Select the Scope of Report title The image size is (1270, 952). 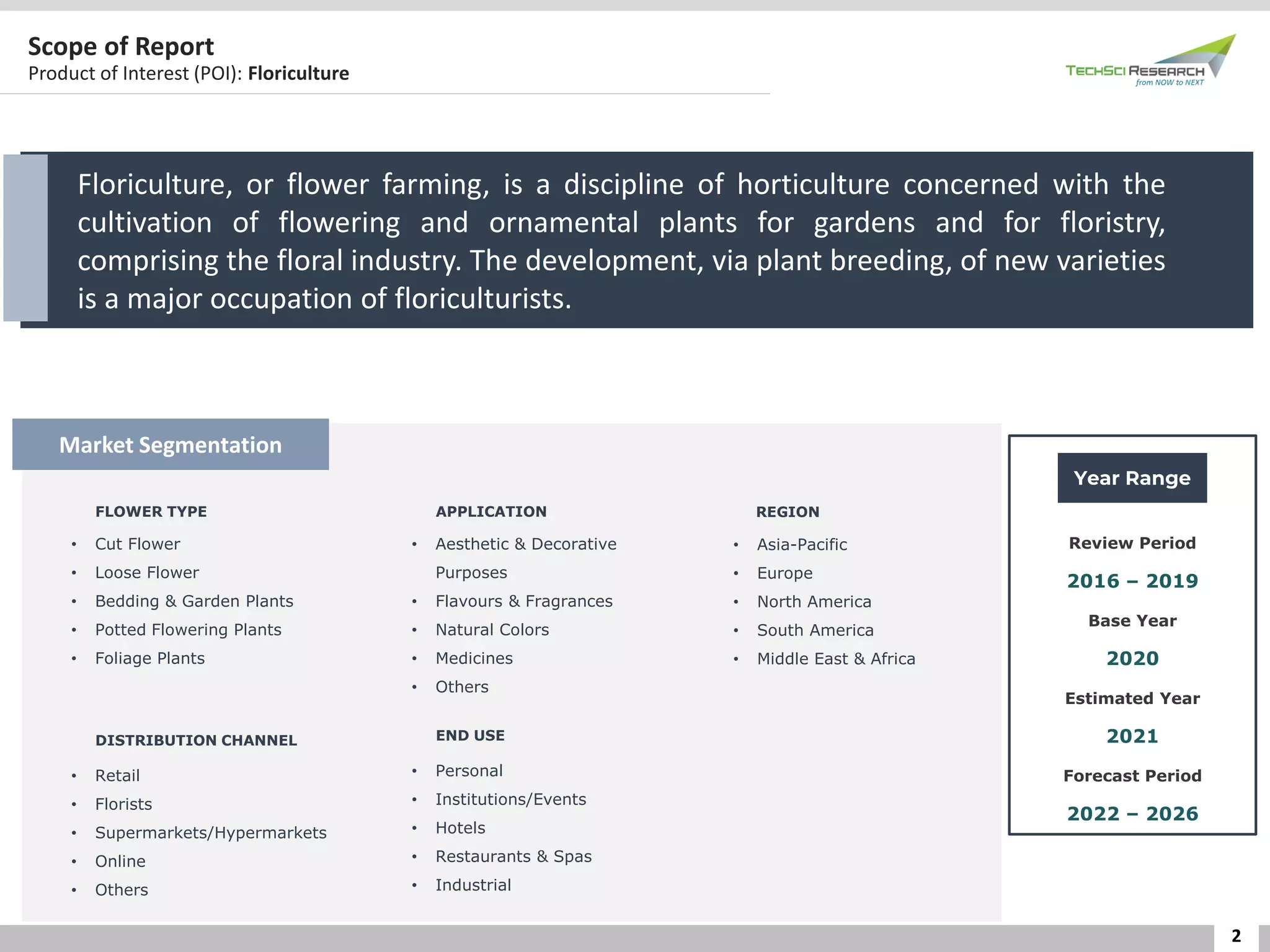[x=121, y=46]
